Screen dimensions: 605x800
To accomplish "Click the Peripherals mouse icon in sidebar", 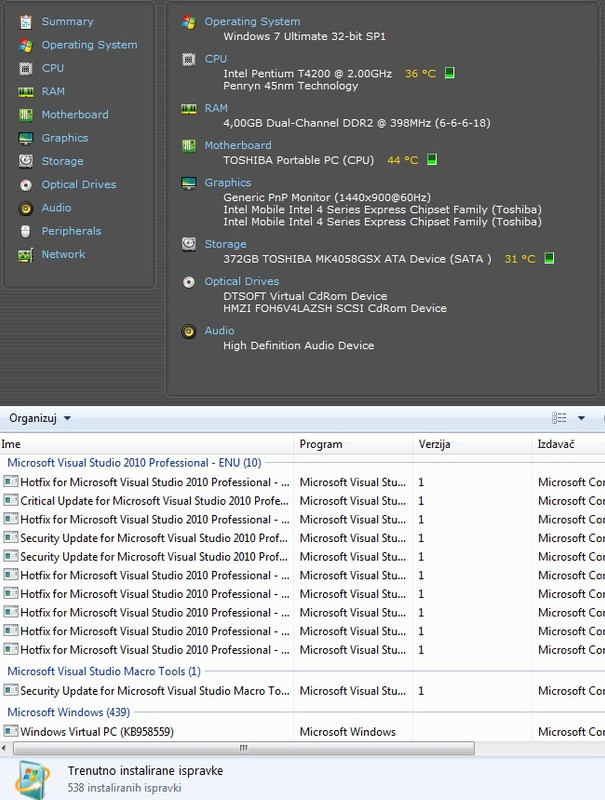I will (26, 232).
